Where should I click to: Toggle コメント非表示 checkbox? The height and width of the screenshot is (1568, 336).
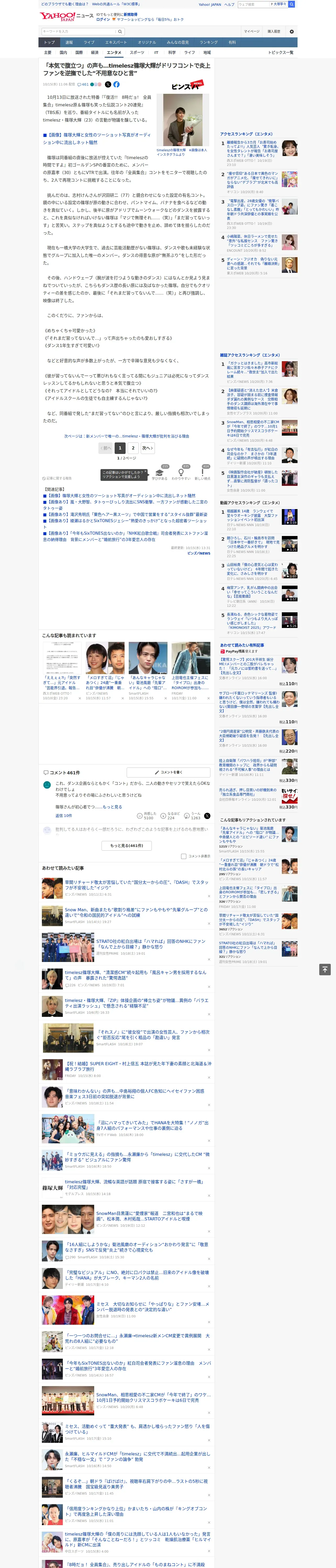[183, 856]
